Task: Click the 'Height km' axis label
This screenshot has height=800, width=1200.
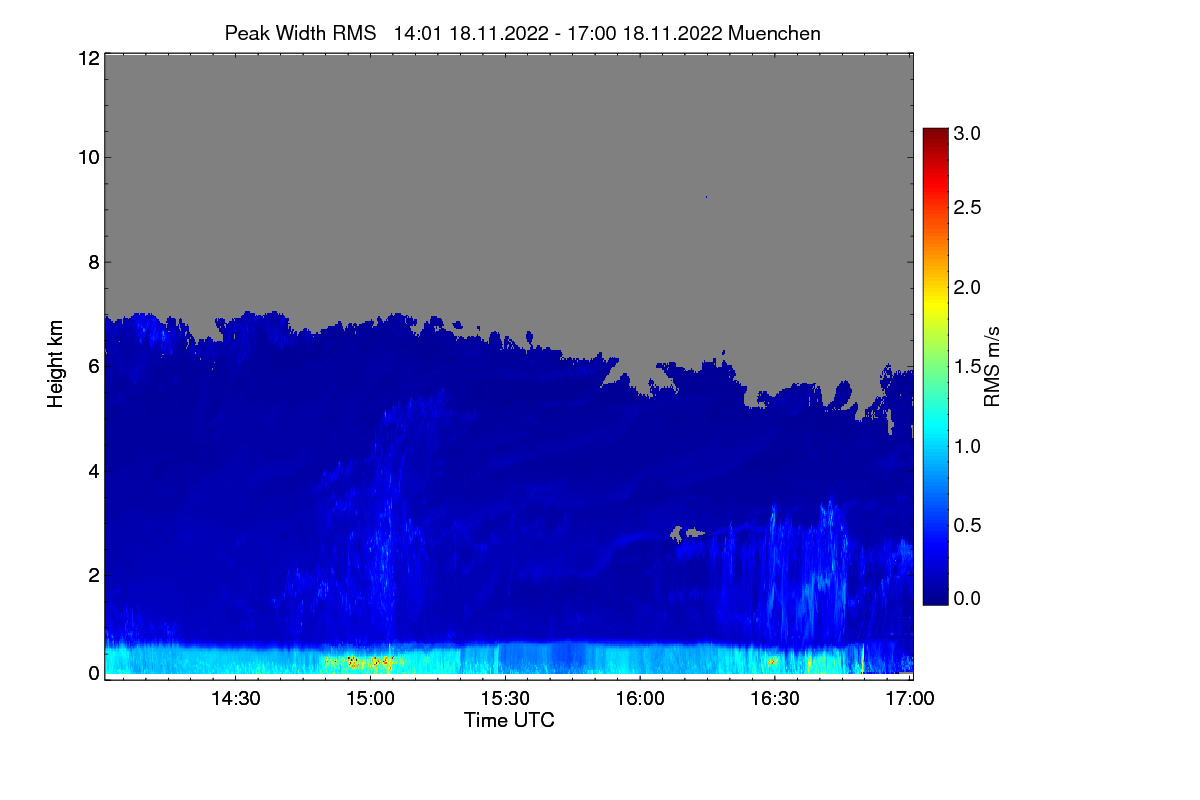Action: click(56, 365)
